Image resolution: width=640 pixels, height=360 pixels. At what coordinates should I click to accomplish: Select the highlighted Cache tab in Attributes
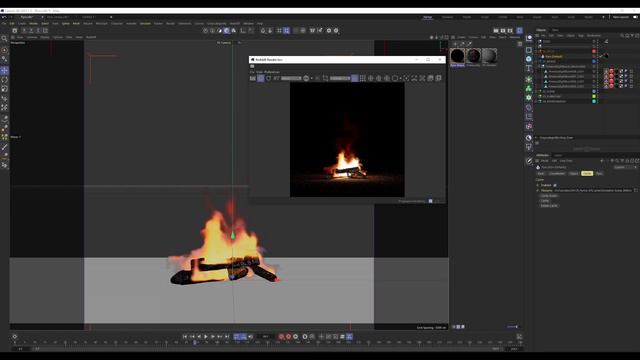pos(587,173)
